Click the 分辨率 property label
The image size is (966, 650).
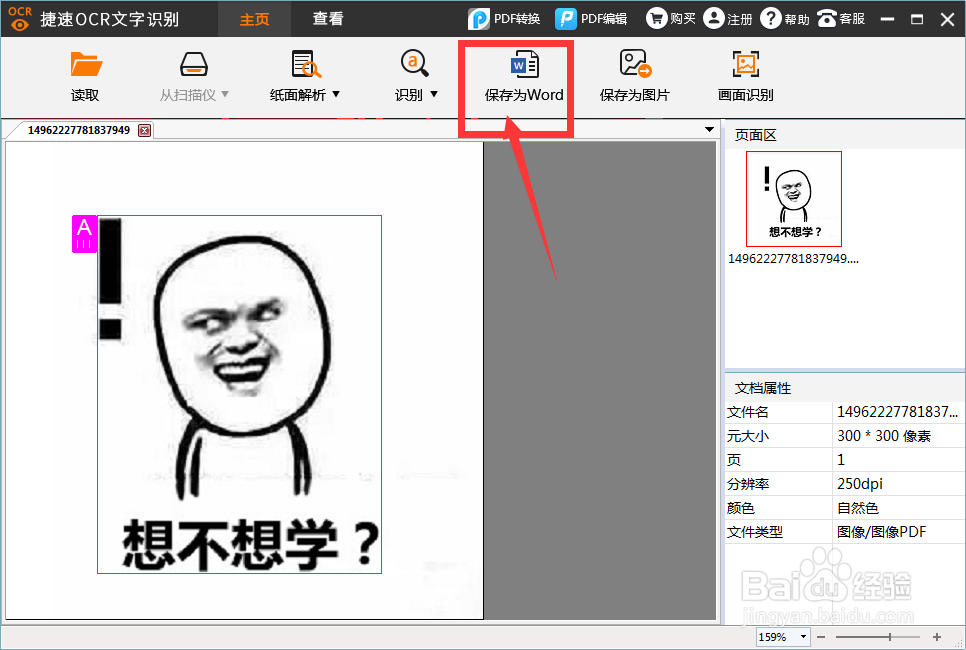[x=748, y=484]
